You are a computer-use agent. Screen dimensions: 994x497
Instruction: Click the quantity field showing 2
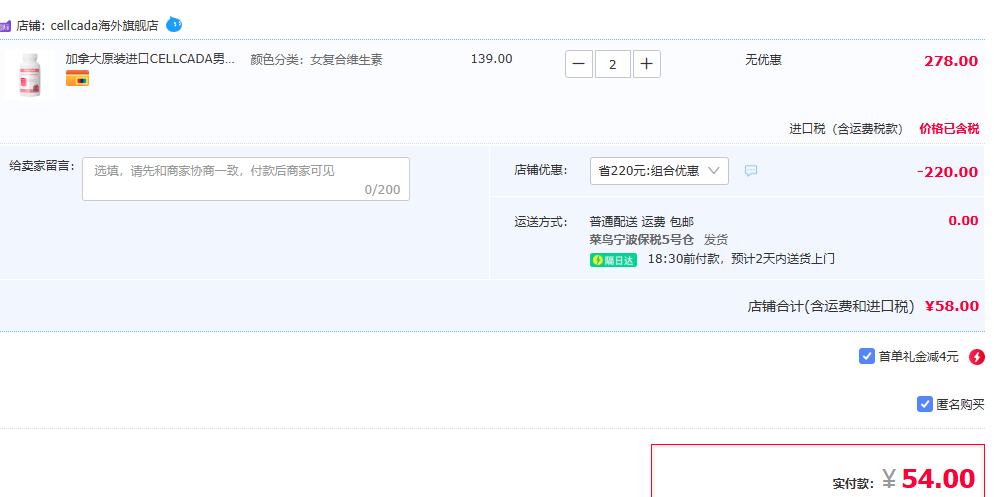612,64
